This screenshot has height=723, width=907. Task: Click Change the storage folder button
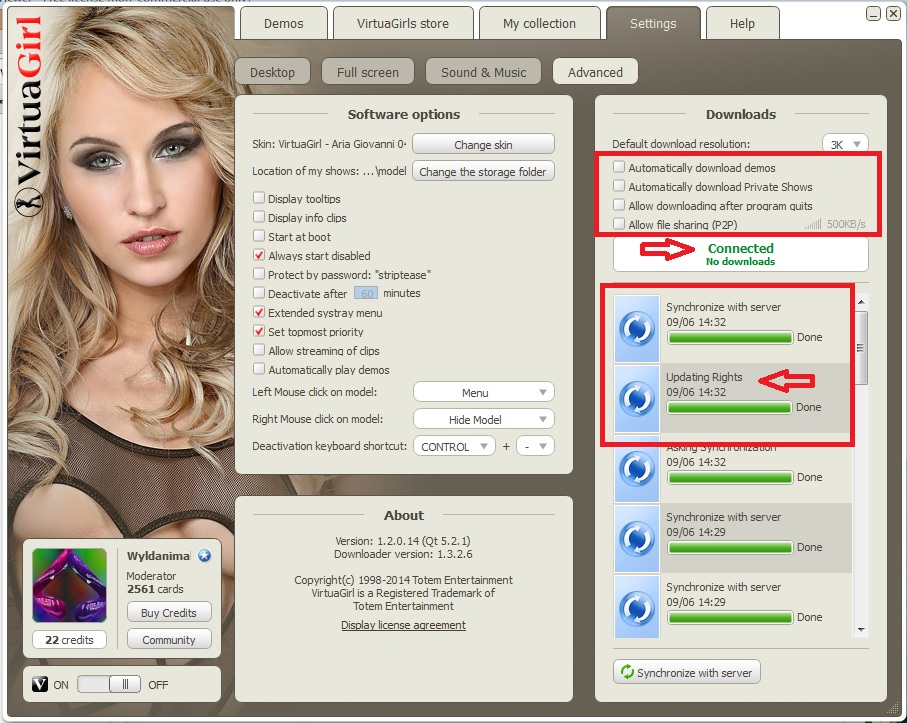(x=483, y=171)
